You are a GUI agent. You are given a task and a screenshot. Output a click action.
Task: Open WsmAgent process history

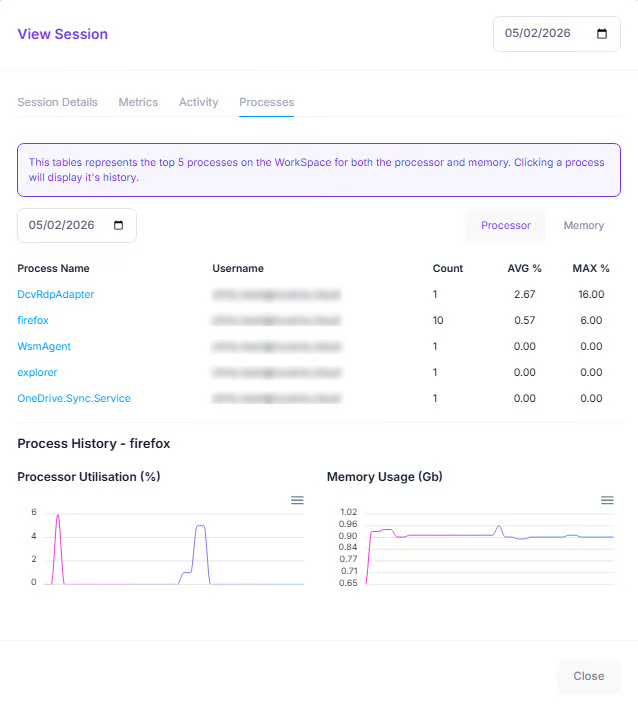click(44, 346)
